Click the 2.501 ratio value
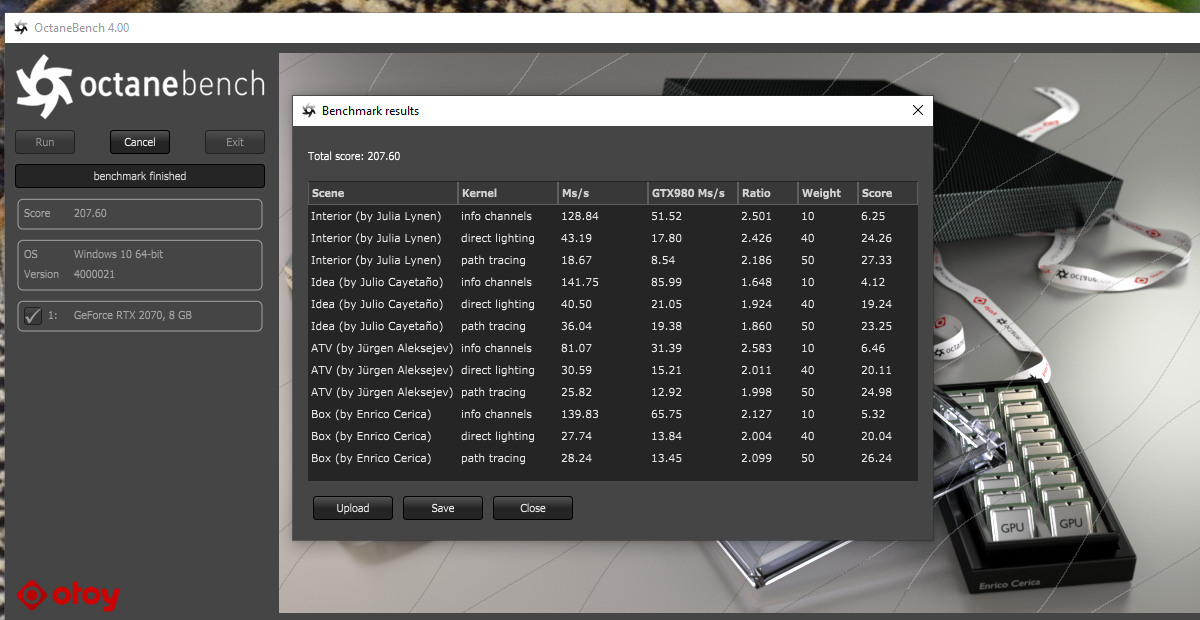The width and height of the screenshot is (1200, 620). 756,216
